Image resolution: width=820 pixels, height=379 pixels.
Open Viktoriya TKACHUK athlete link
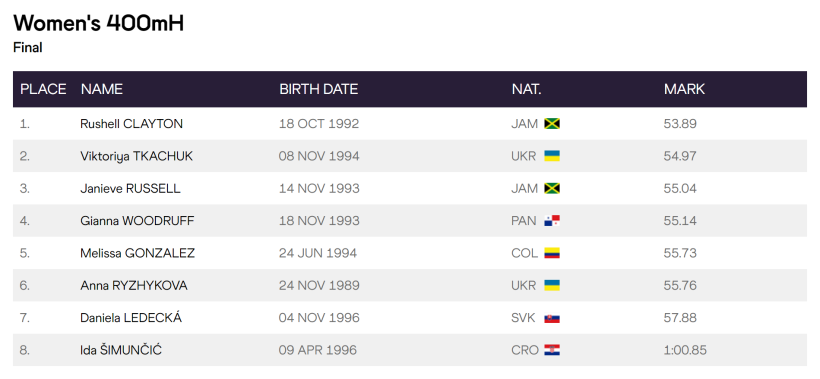[x=136, y=156]
